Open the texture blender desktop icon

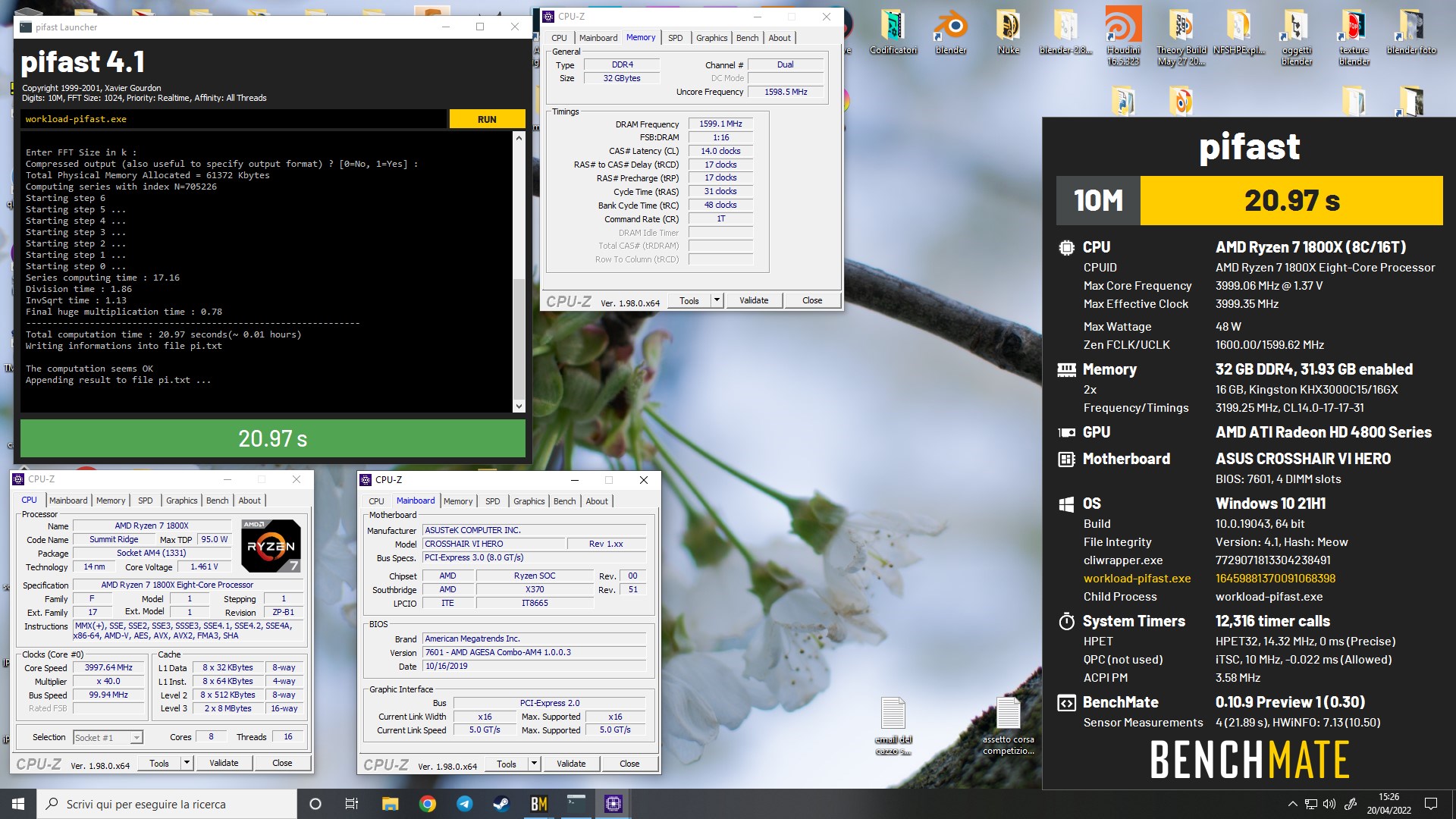click(x=1354, y=36)
